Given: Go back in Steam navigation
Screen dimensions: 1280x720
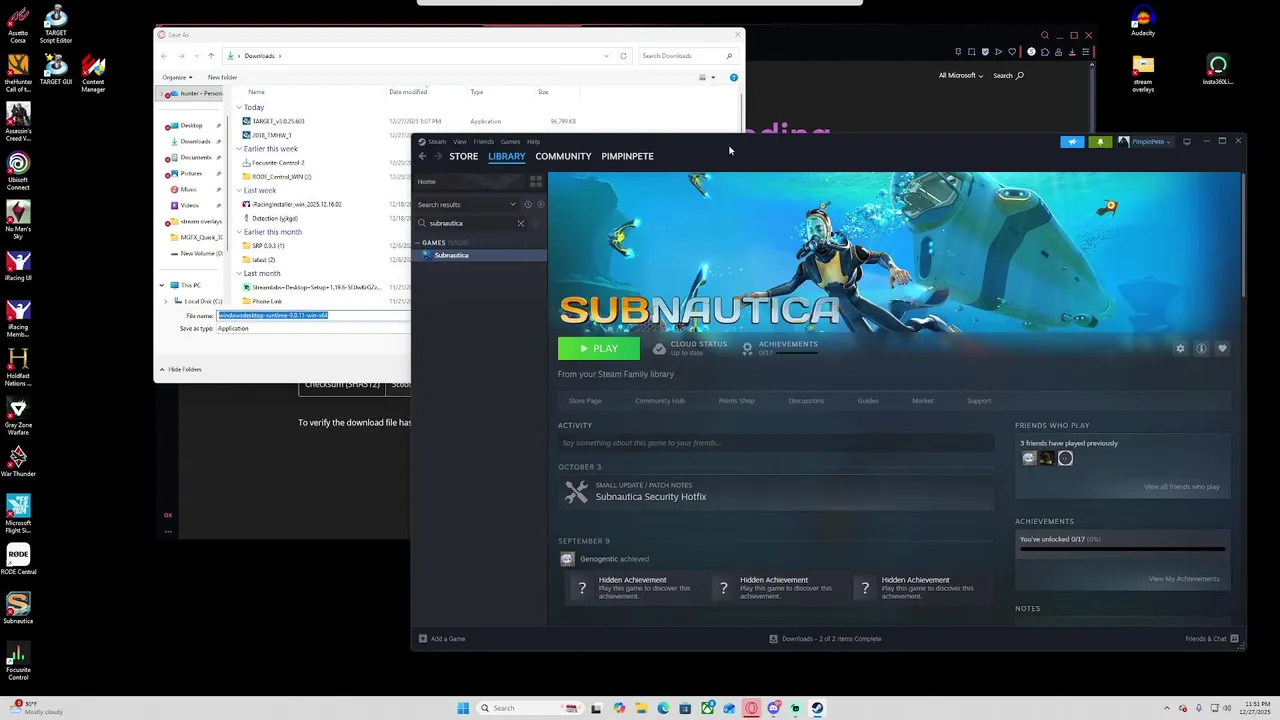Looking at the screenshot, I should click(422, 156).
